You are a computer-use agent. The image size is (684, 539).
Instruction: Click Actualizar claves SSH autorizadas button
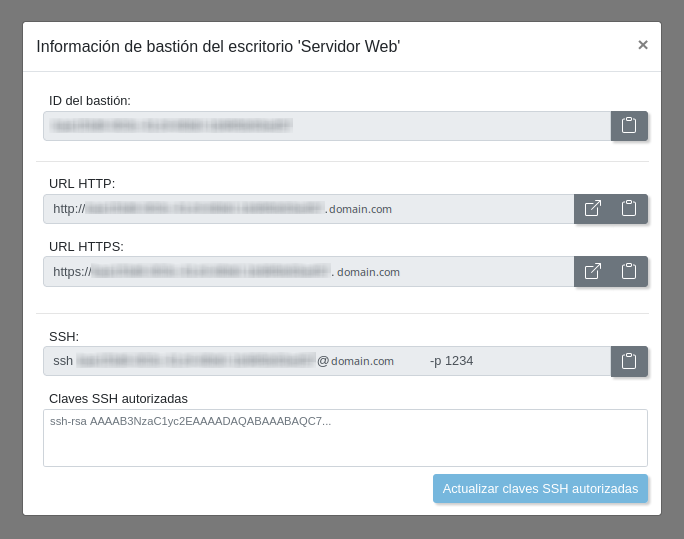tap(540, 489)
